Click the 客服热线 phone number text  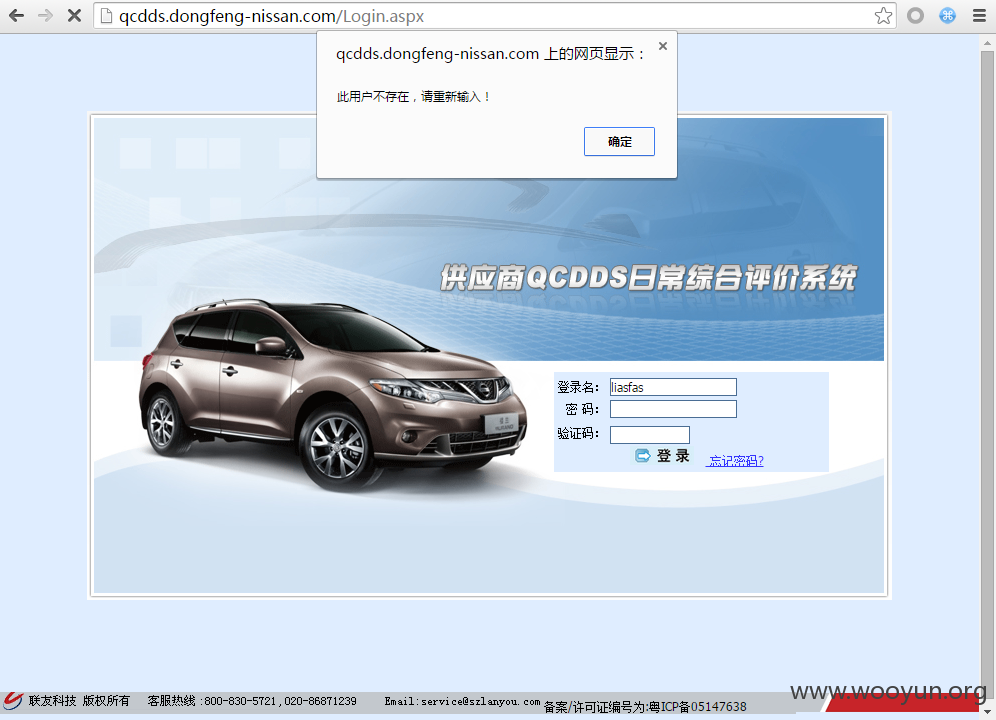pyautogui.click(x=252, y=701)
